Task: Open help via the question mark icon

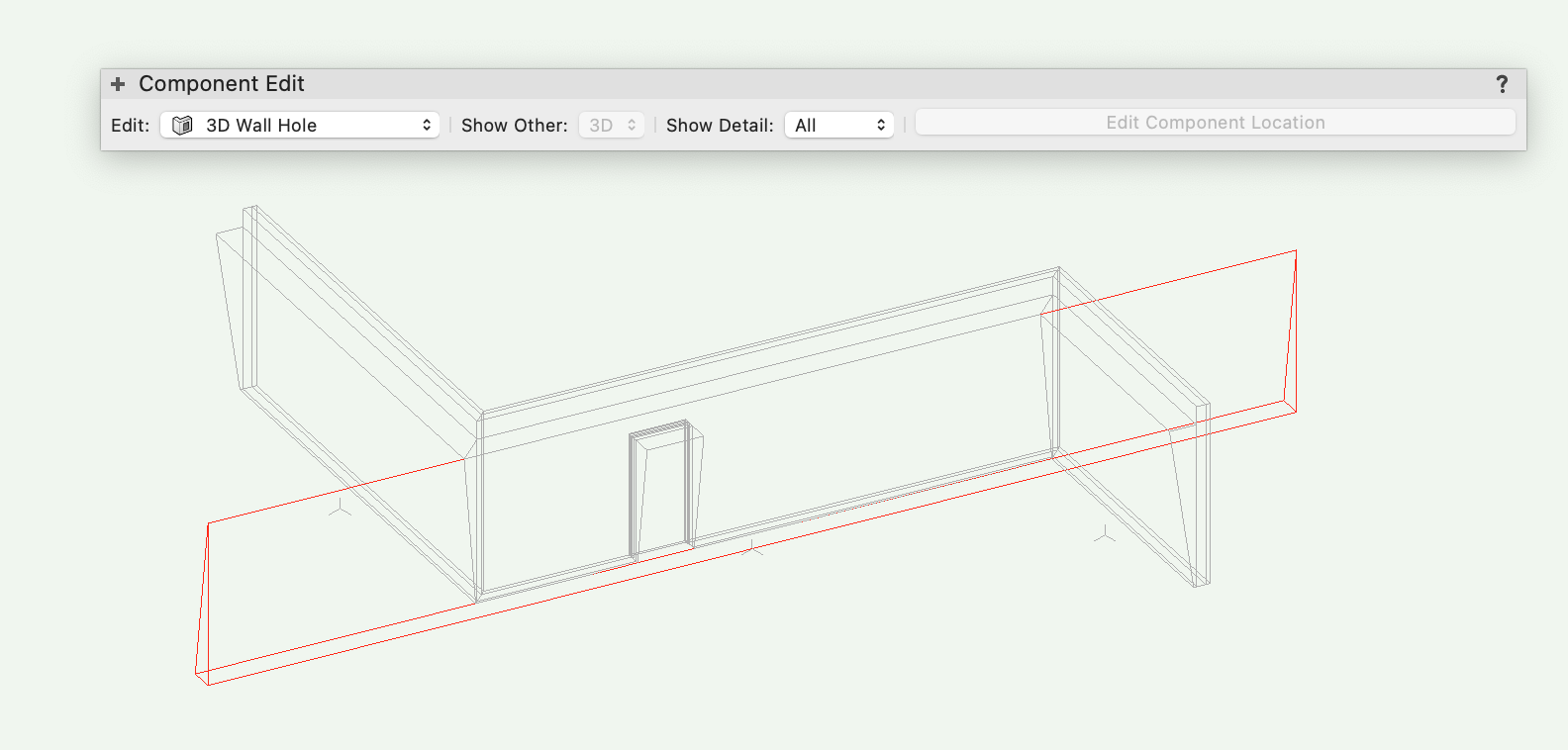Action: tap(1502, 84)
